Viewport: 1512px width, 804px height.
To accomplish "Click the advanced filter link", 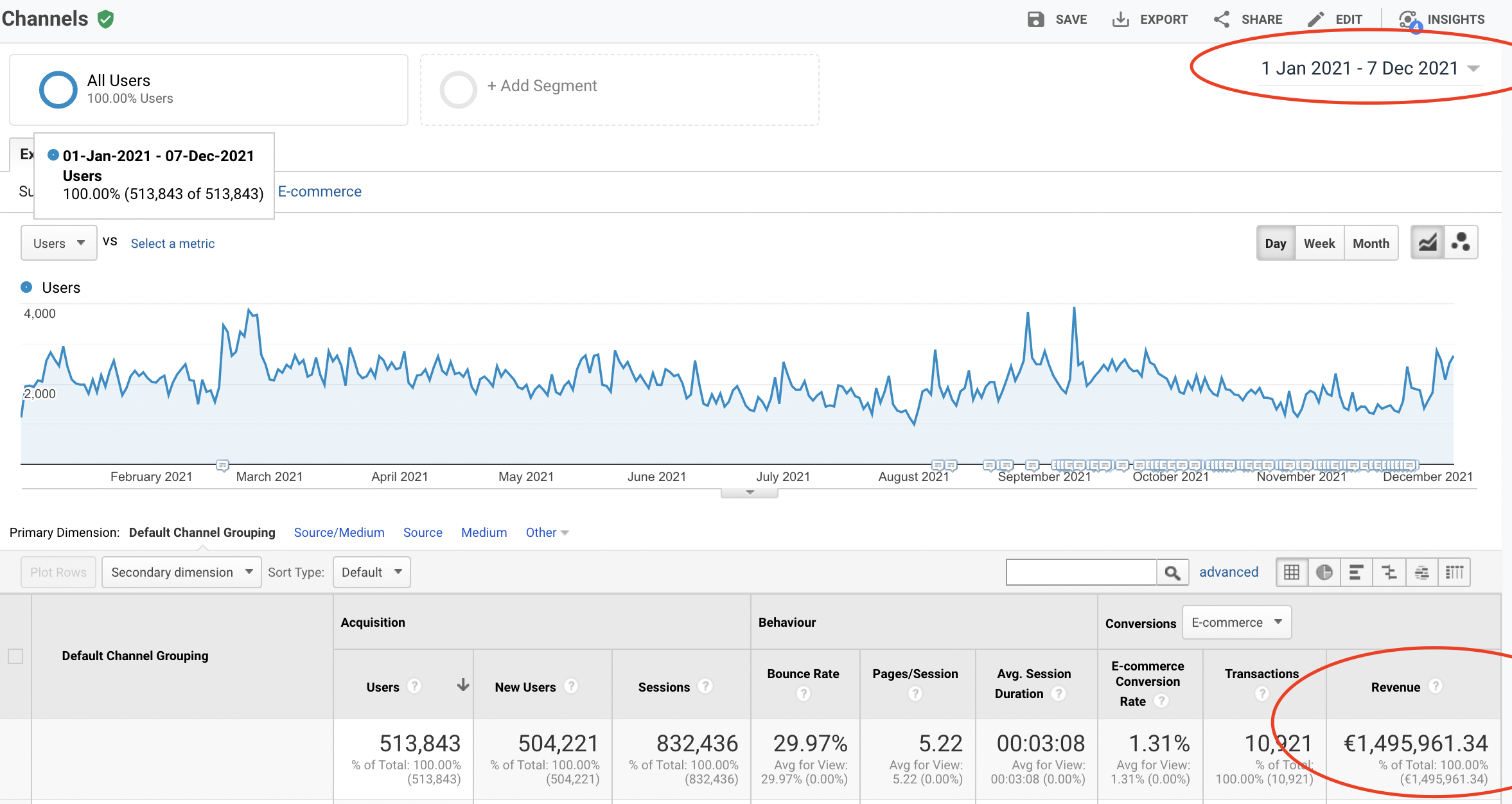I will tap(1228, 572).
